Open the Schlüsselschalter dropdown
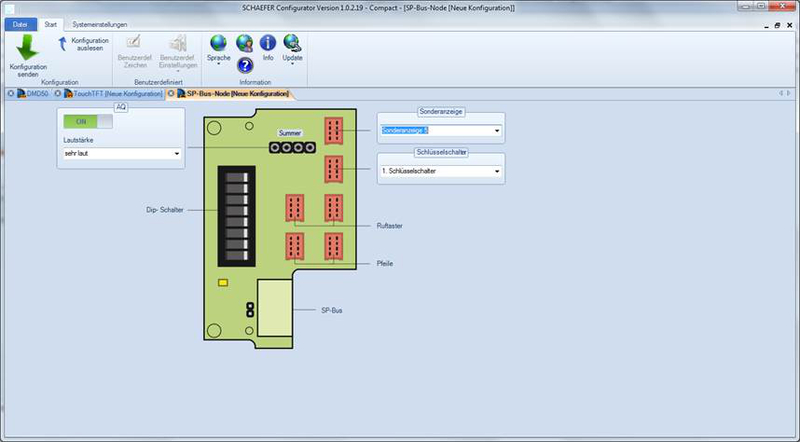800x442 pixels. pos(441,171)
